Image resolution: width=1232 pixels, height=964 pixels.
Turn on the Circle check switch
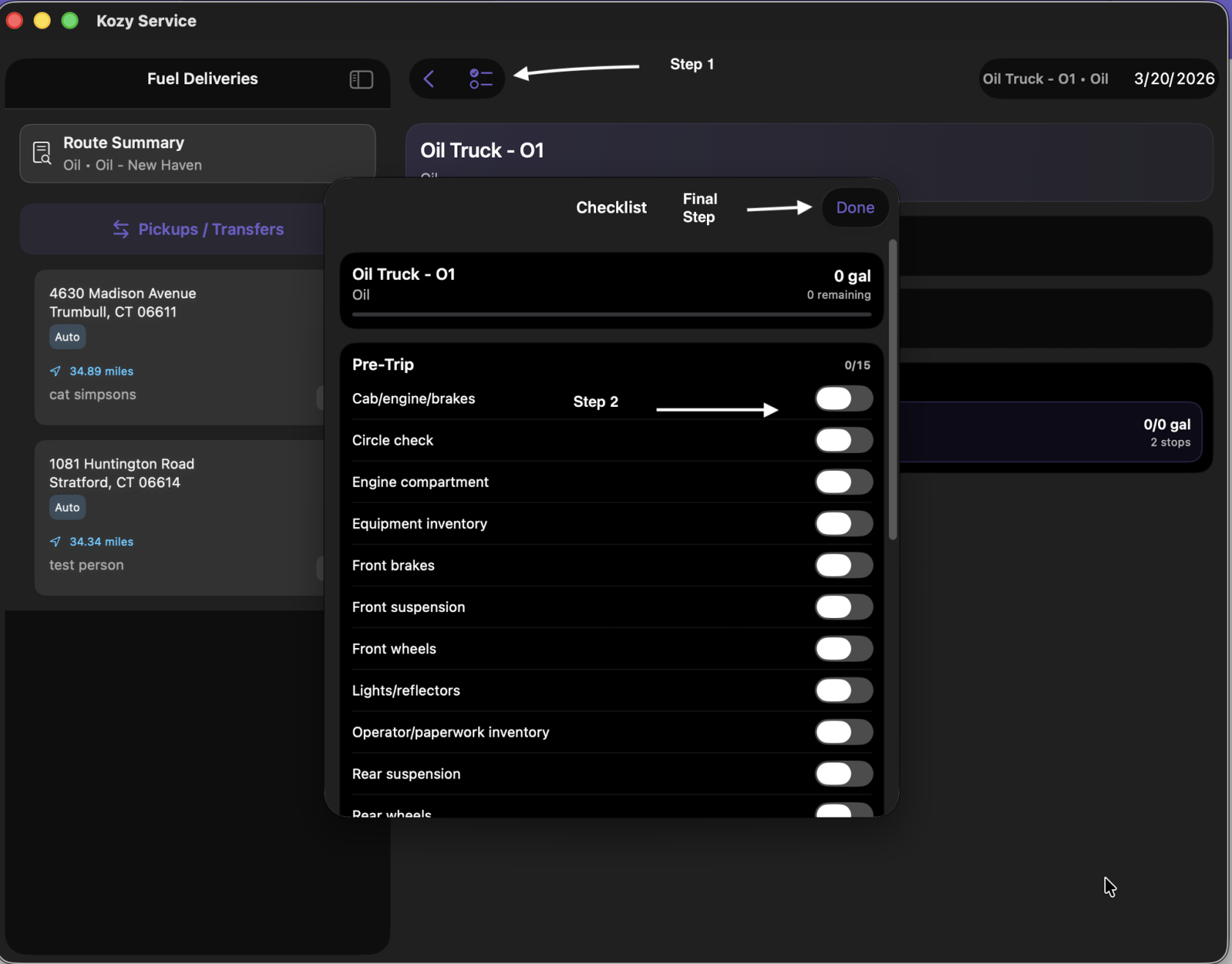843,441
